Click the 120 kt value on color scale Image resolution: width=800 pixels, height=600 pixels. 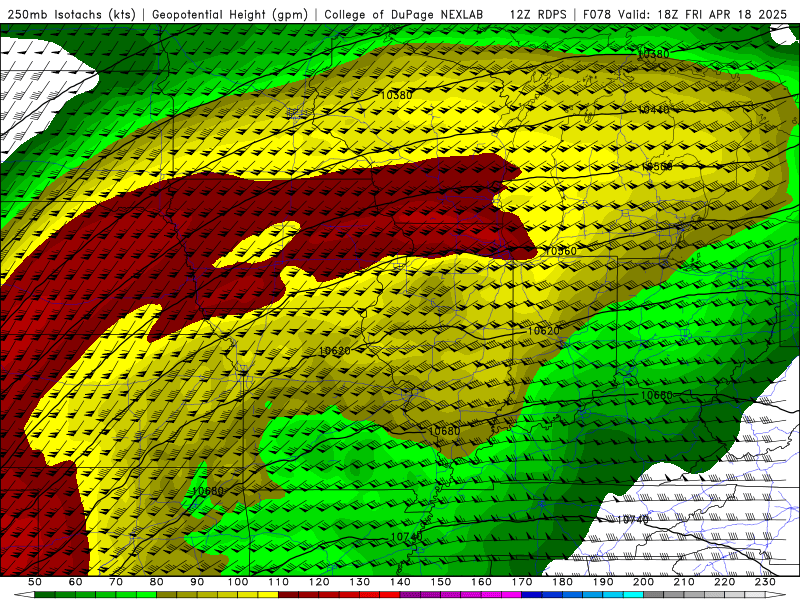(319, 582)
